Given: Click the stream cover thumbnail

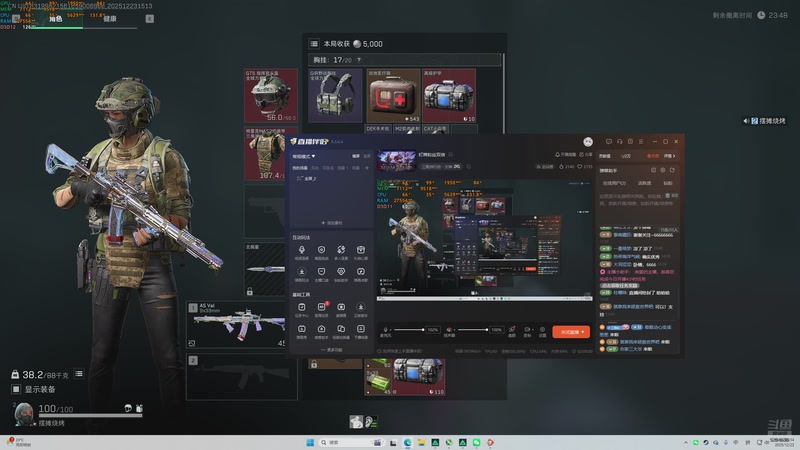Looking at the screenshot, I should click(x=396, y=160).
